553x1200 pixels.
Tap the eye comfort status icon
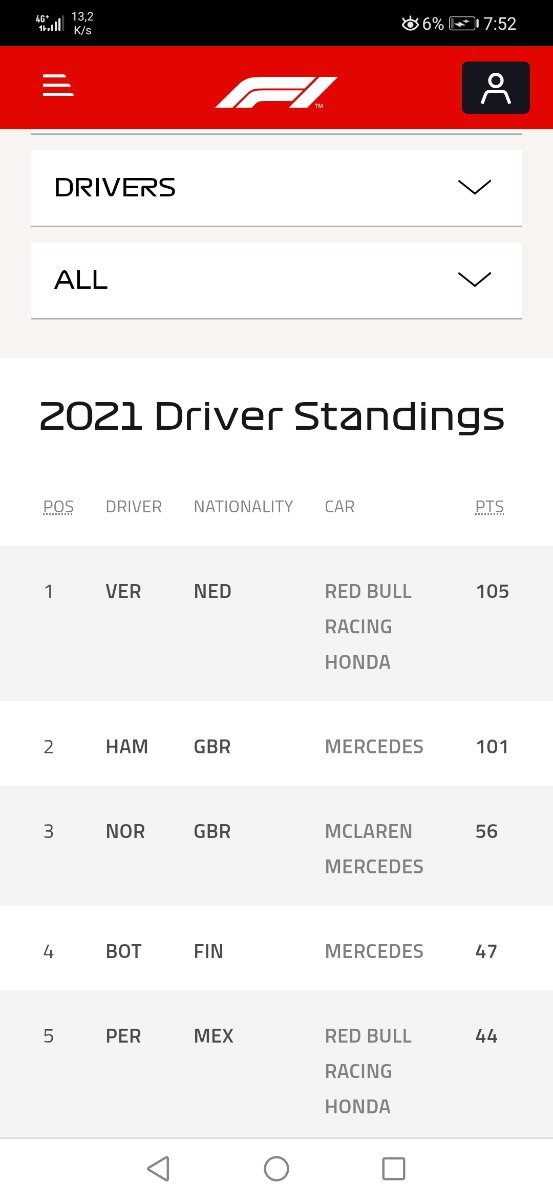[409, 23]
